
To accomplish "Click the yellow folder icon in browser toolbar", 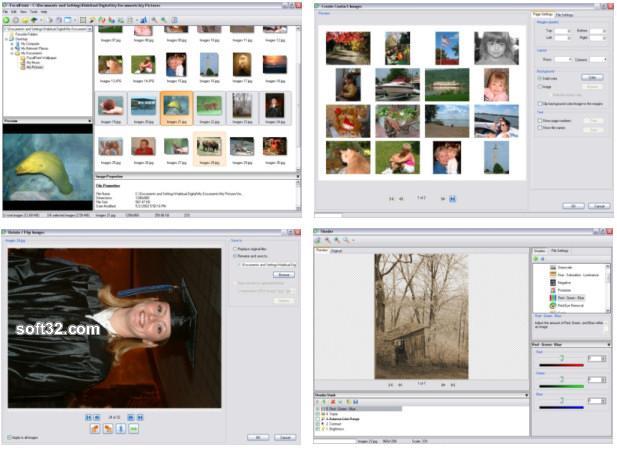I will [x=25, y=20].
